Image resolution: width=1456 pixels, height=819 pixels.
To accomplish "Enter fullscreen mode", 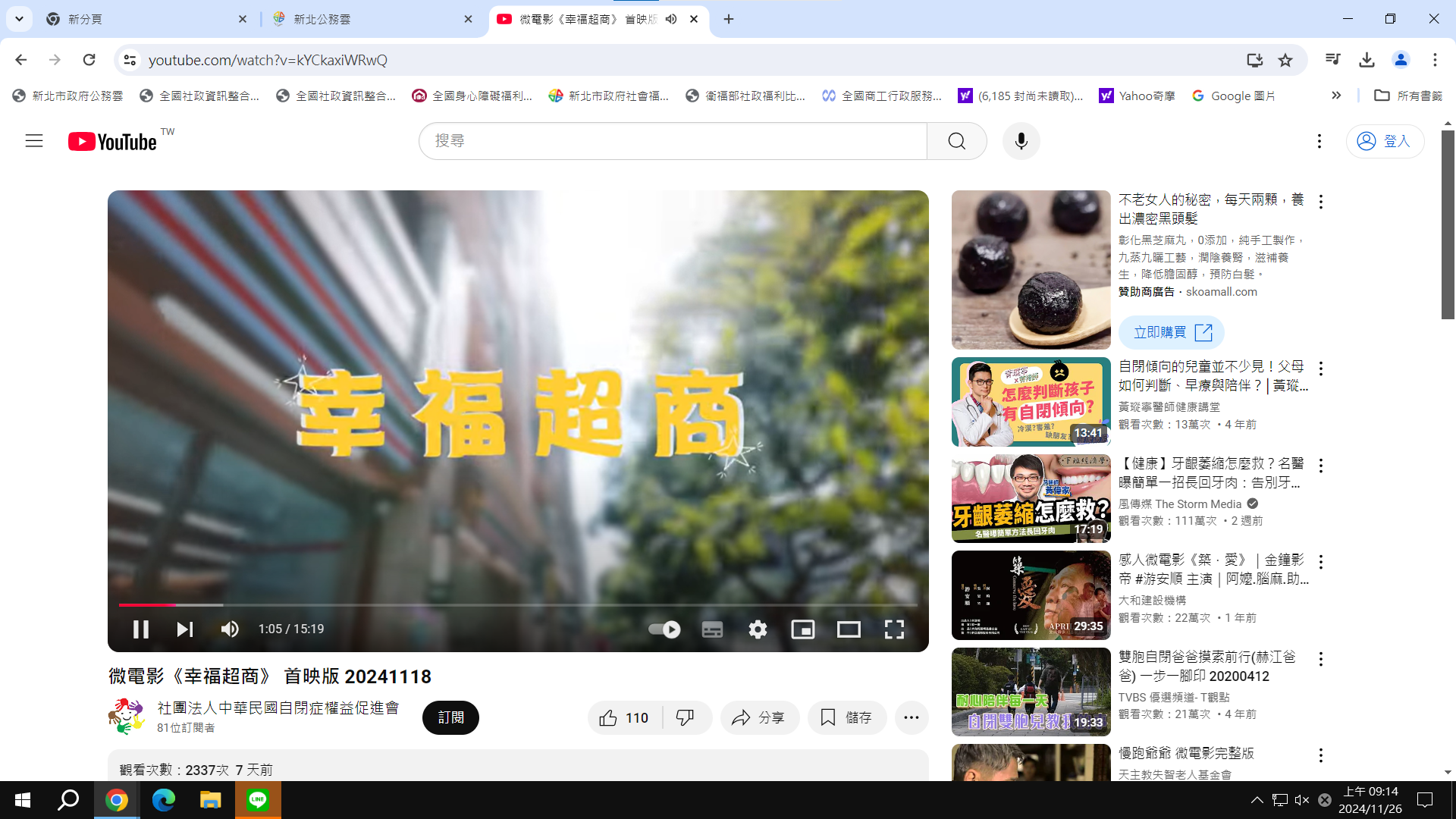I will [x=894, y=629].
